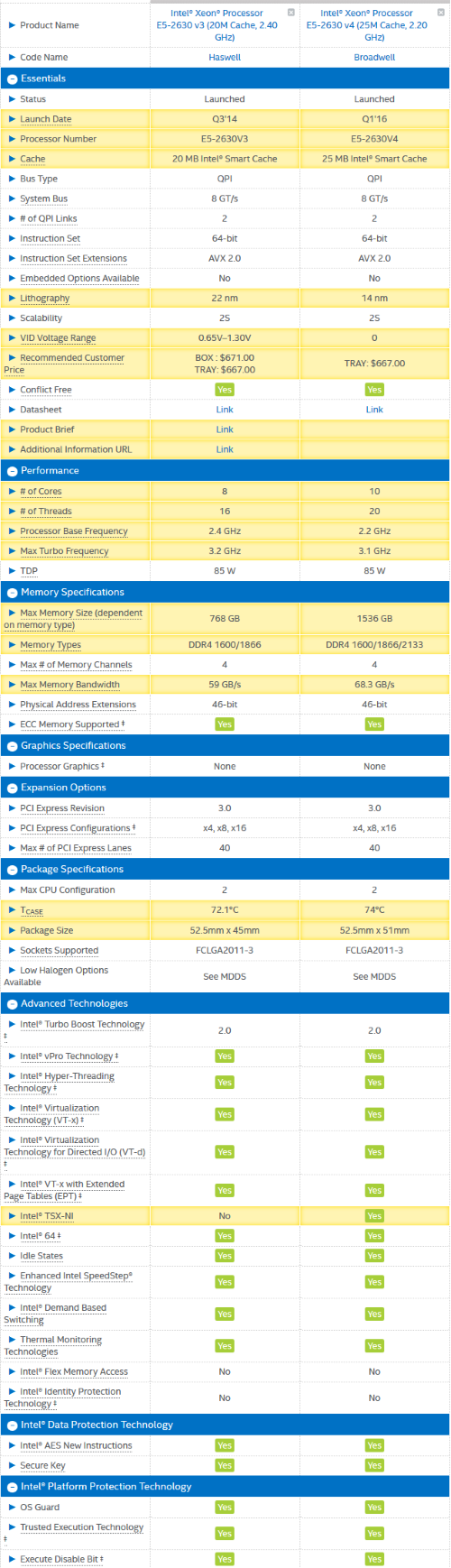Screen dimensions: 451x1568
Task: Click the Lithography row label
Action: click(44, 298)
